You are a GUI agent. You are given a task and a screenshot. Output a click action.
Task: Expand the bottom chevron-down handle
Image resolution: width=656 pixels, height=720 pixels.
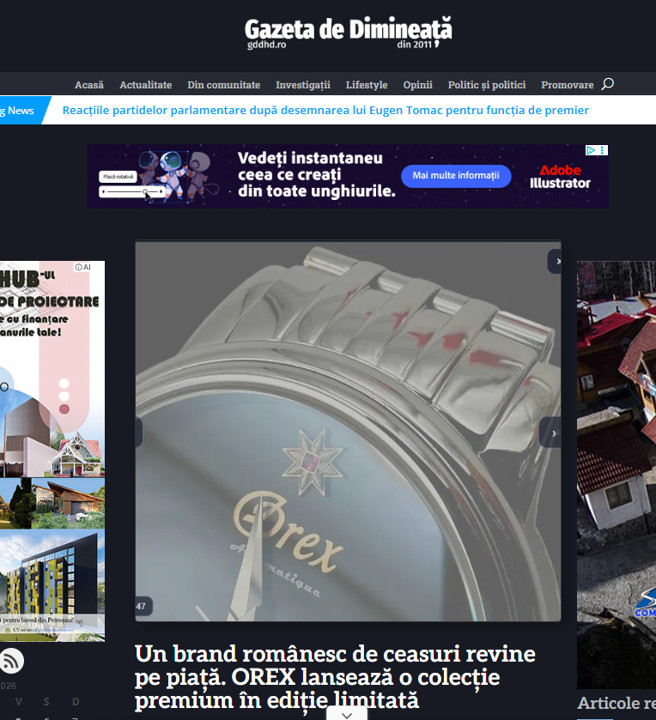(x=347, y=714)
